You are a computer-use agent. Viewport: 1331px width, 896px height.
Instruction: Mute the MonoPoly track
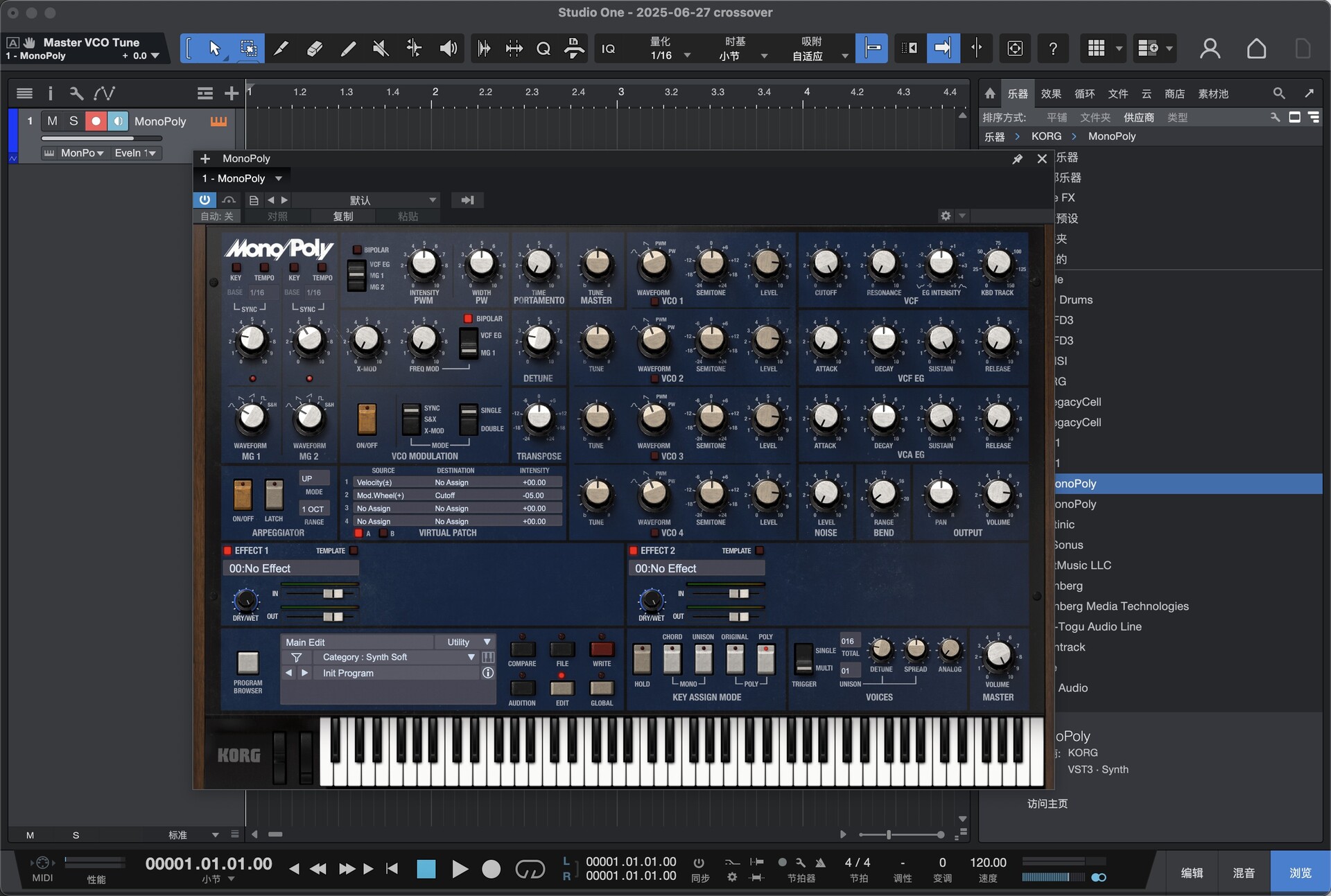[x=52, y=121]
